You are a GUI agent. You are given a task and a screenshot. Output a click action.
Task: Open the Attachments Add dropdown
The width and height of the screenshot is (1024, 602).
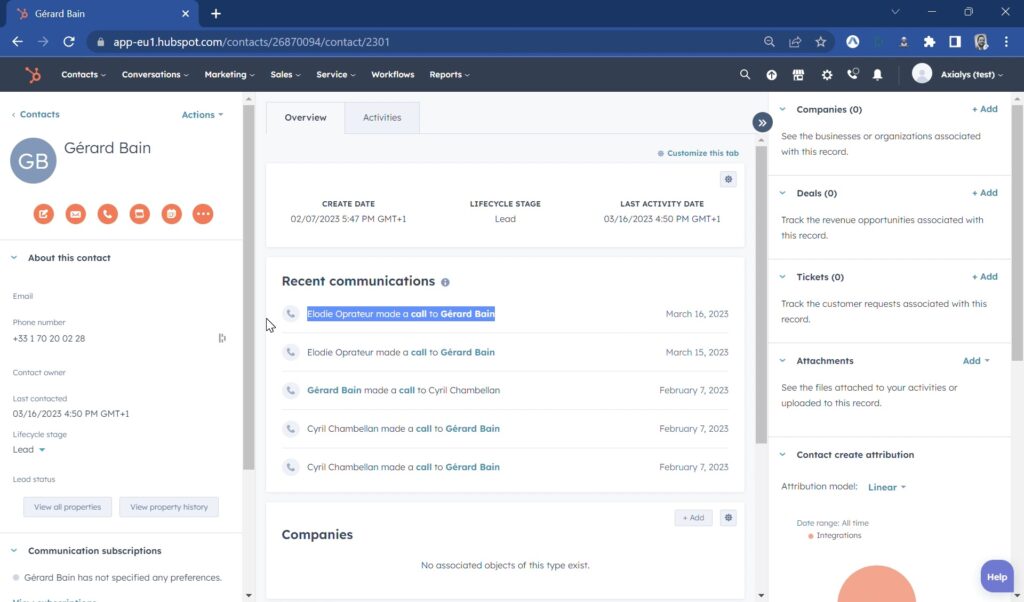coord(976,360)
